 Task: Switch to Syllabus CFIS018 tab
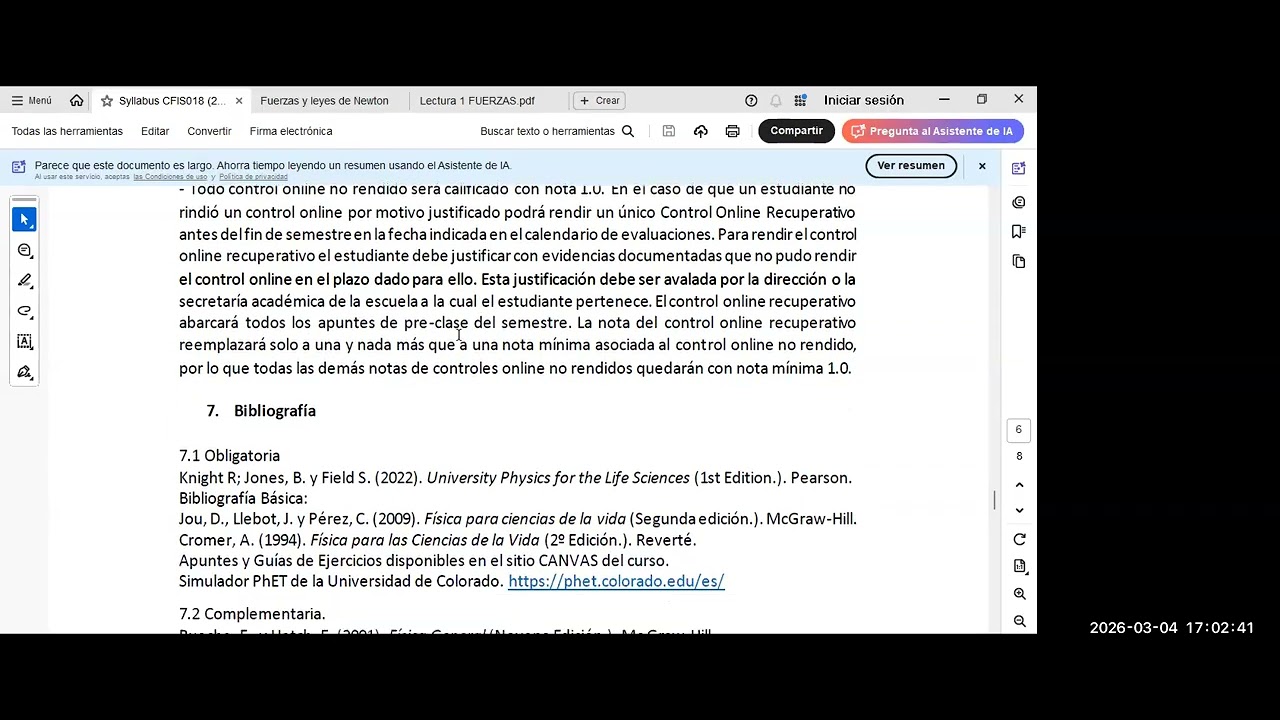tap(170, 101)
